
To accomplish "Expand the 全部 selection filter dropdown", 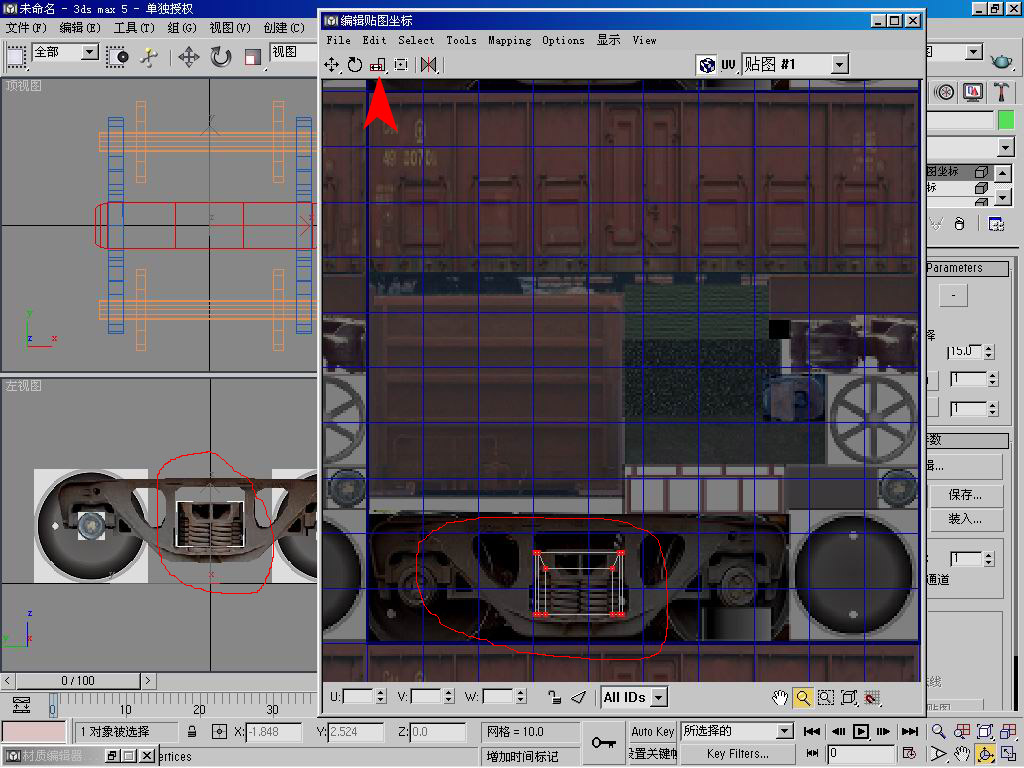I will point(89,52).
